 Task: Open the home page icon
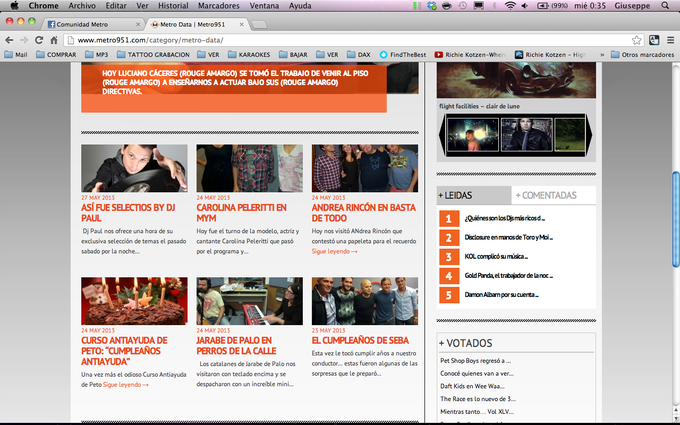(x=54, y=40)
